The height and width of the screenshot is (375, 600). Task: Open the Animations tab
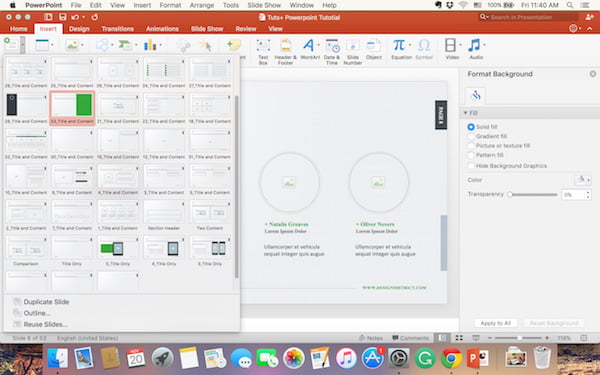(x=162, y=29)
